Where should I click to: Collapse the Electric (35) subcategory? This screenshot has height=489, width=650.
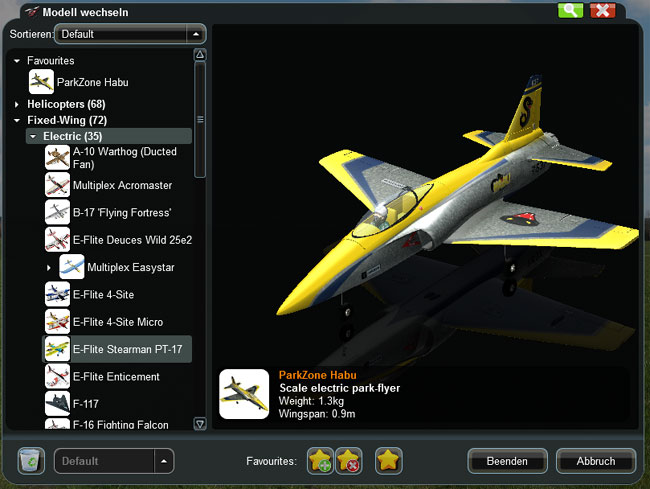click(33, 136)
